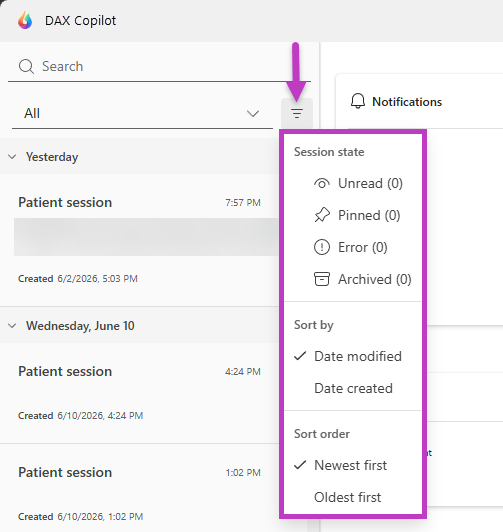The image size is (503, 532).
Task: Click the Notifications heading
Action: tap(407, 101)
